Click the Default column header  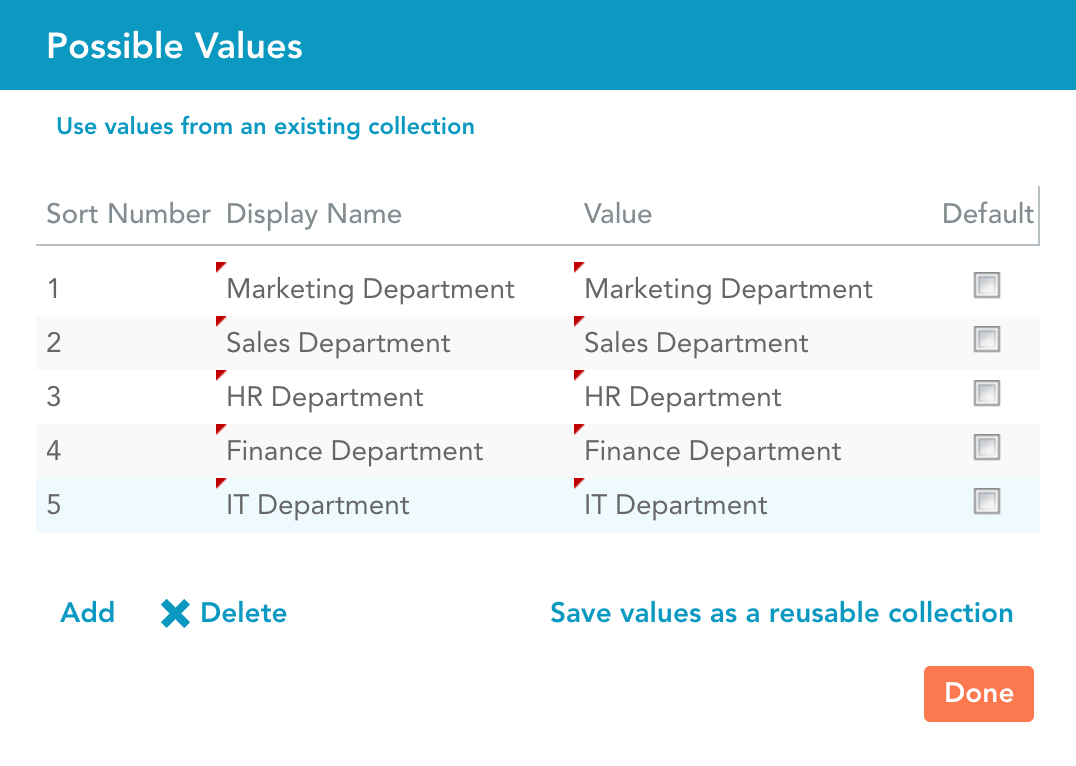click(987, 213)
